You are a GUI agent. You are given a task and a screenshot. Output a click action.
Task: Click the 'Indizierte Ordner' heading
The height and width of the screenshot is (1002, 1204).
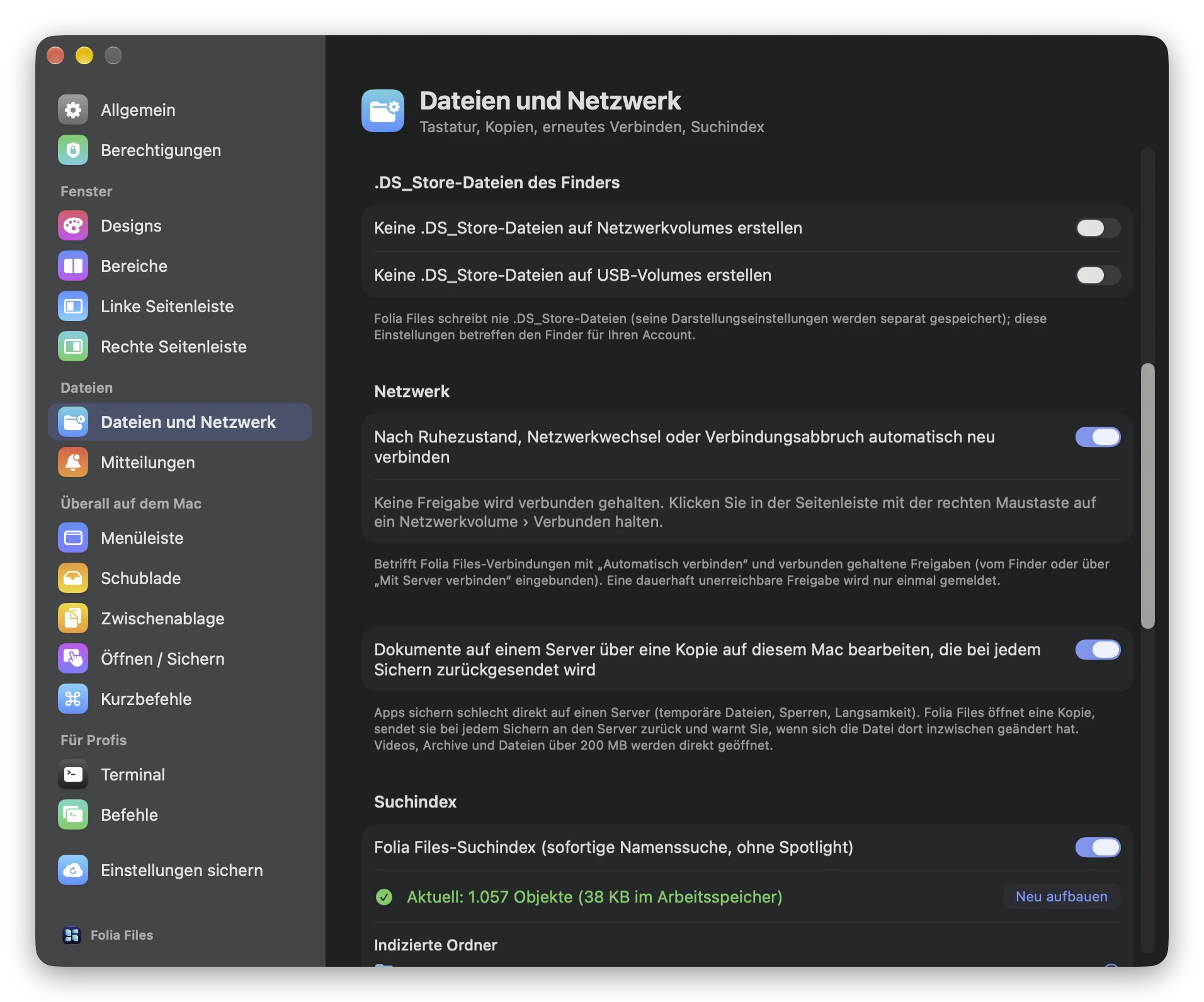click(x=436, y=945)
